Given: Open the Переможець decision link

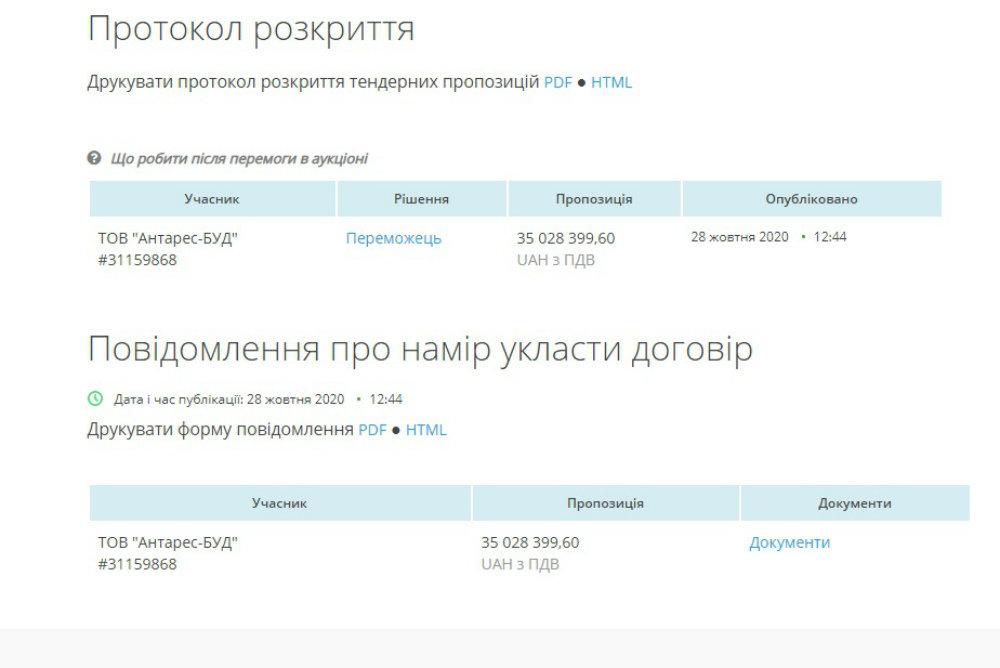Looking at the screenshot, I should point(393,238).
